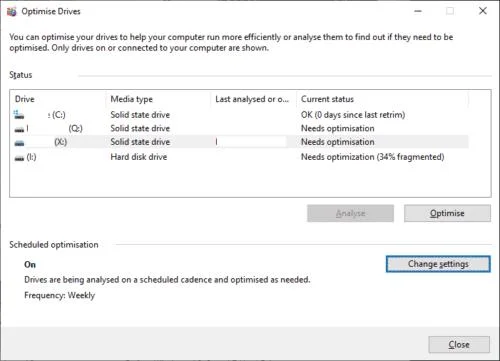Select the I: hard disk drive icon
This screenshot has width=500, height=361.
[19, 158]
